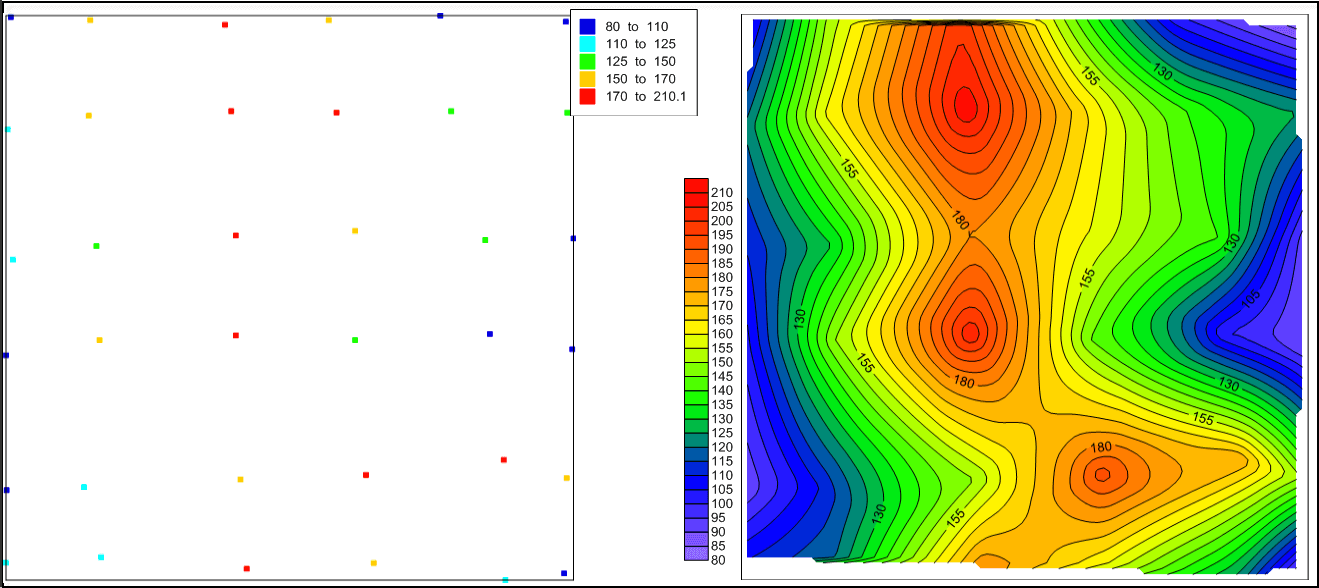
Task: Click the blue legend swatch for 80 to 110
Action: [588, 27]
